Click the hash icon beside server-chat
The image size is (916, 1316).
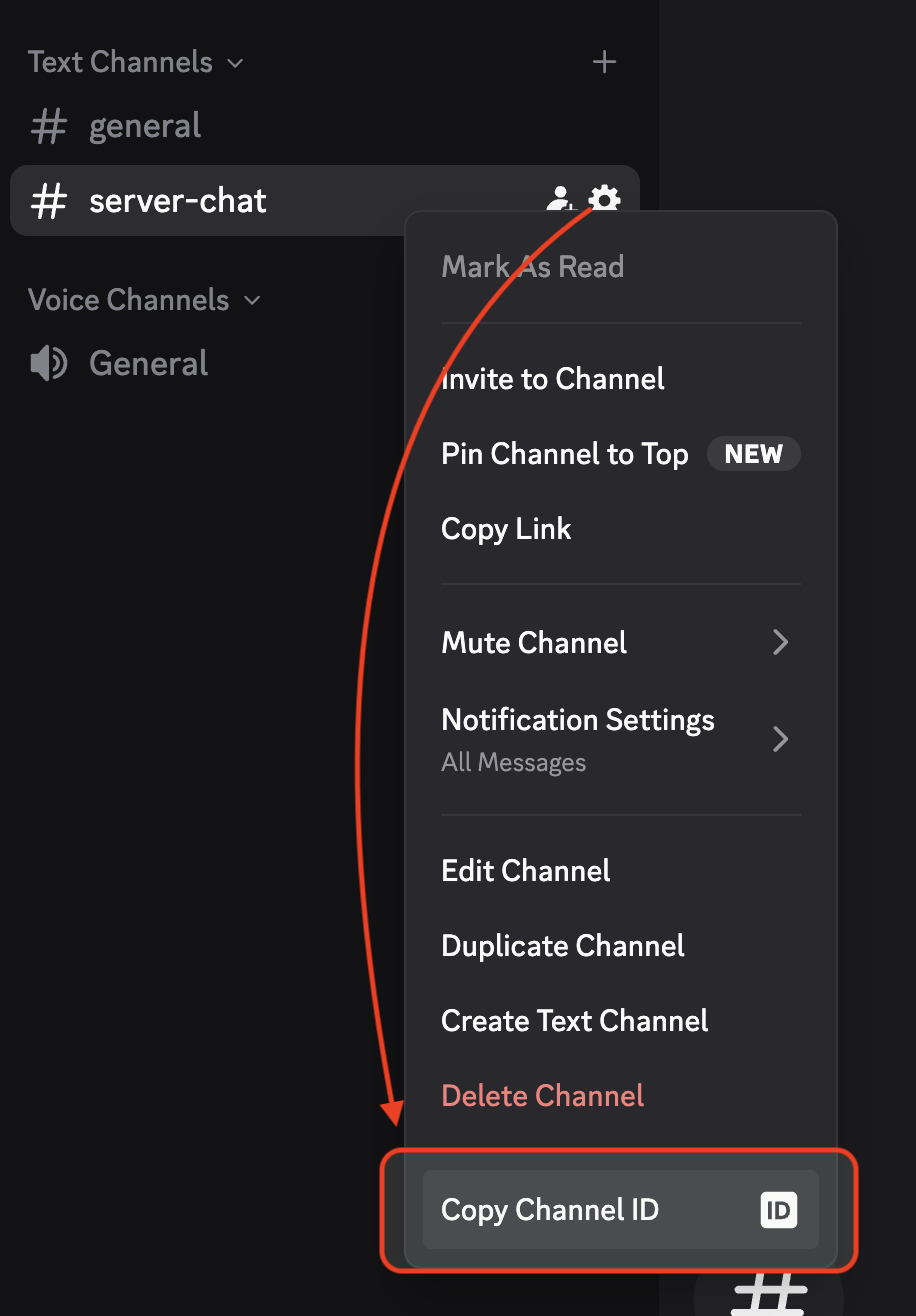coord(48,201)
